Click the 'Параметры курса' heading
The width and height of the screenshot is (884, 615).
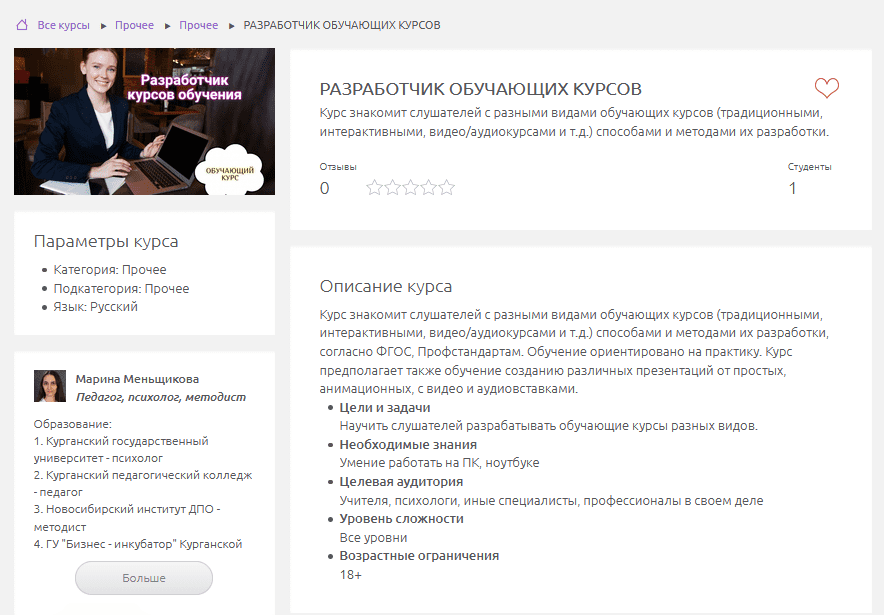(106, 241)
